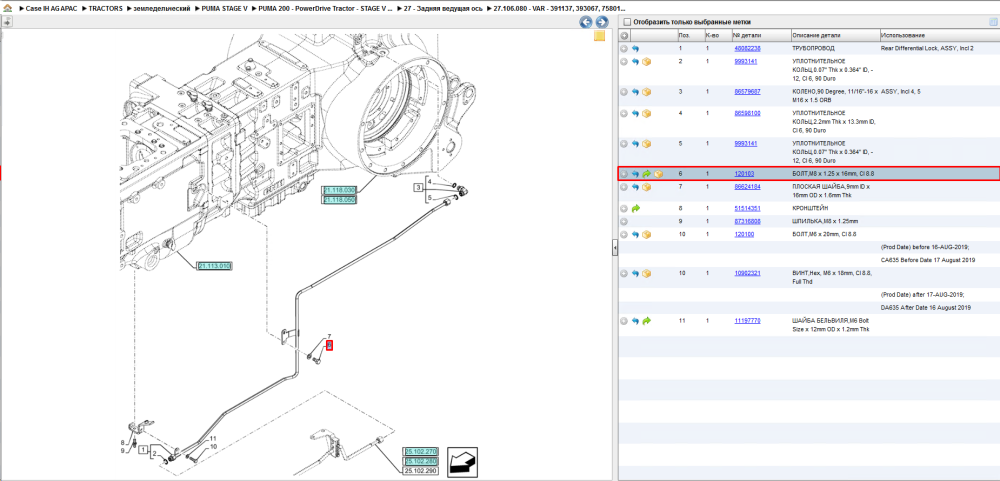
Task: Click the green arrow icon for part 11197770
Action: (647, 320)
